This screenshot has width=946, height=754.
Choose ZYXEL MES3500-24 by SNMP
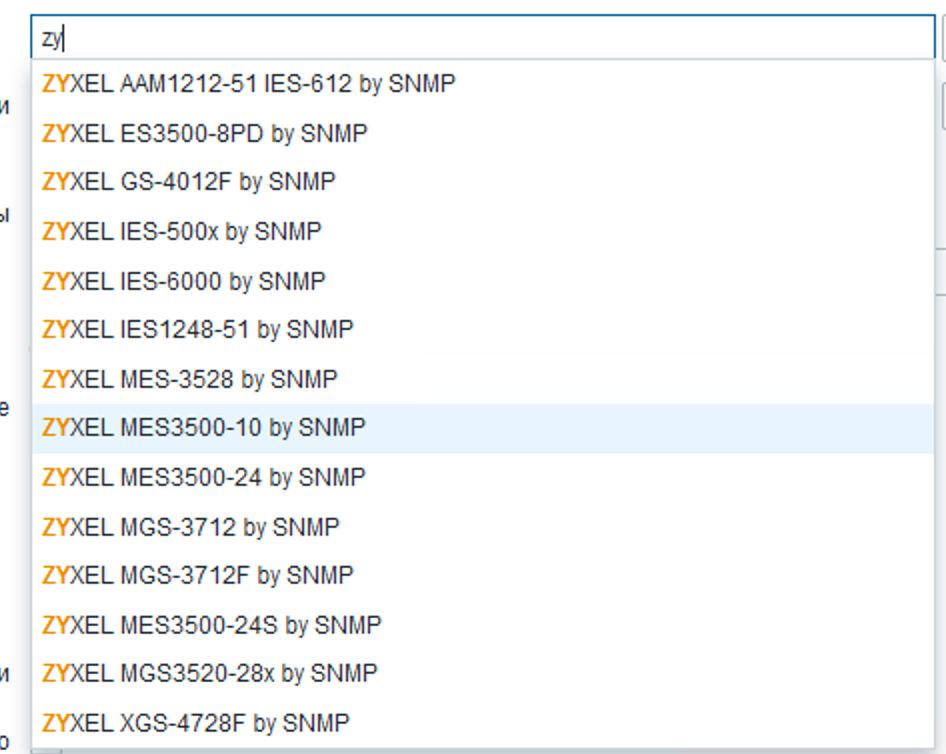(x=483, y=478)
